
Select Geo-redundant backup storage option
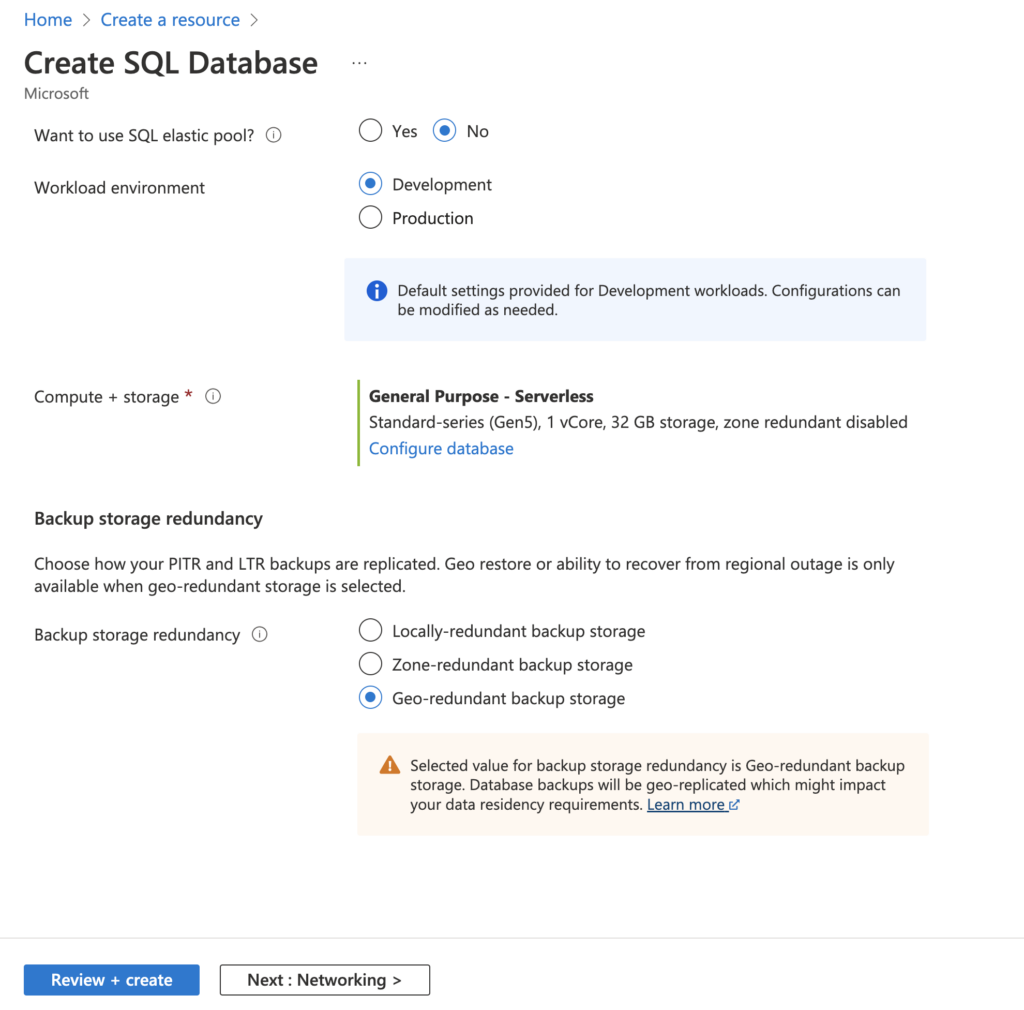[371, 698]
